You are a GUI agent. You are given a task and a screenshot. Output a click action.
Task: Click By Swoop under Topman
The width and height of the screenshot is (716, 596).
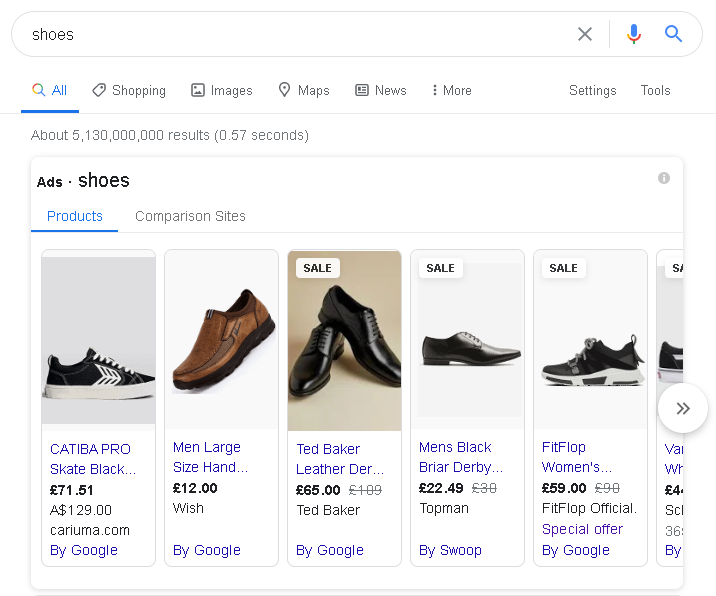coord(450,550)
